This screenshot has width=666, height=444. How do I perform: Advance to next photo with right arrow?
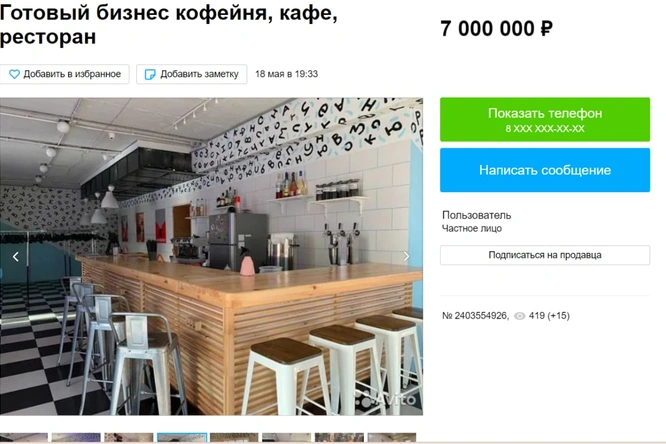click(x=406, y=256)
